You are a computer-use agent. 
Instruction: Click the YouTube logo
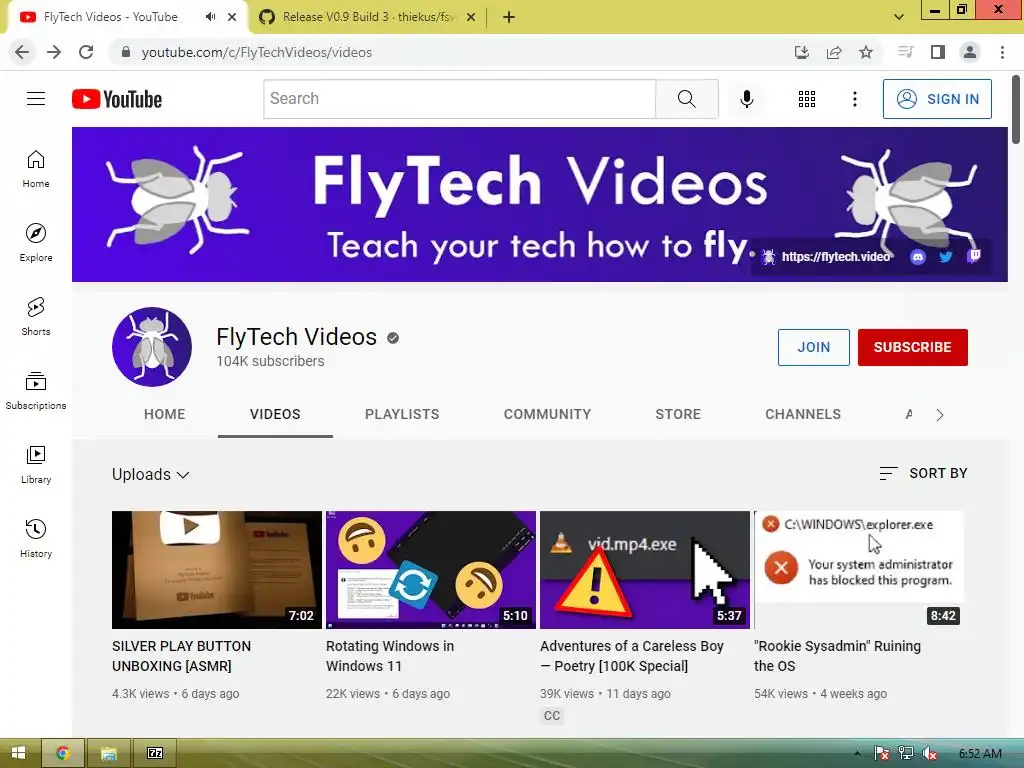tap(117, 99)
